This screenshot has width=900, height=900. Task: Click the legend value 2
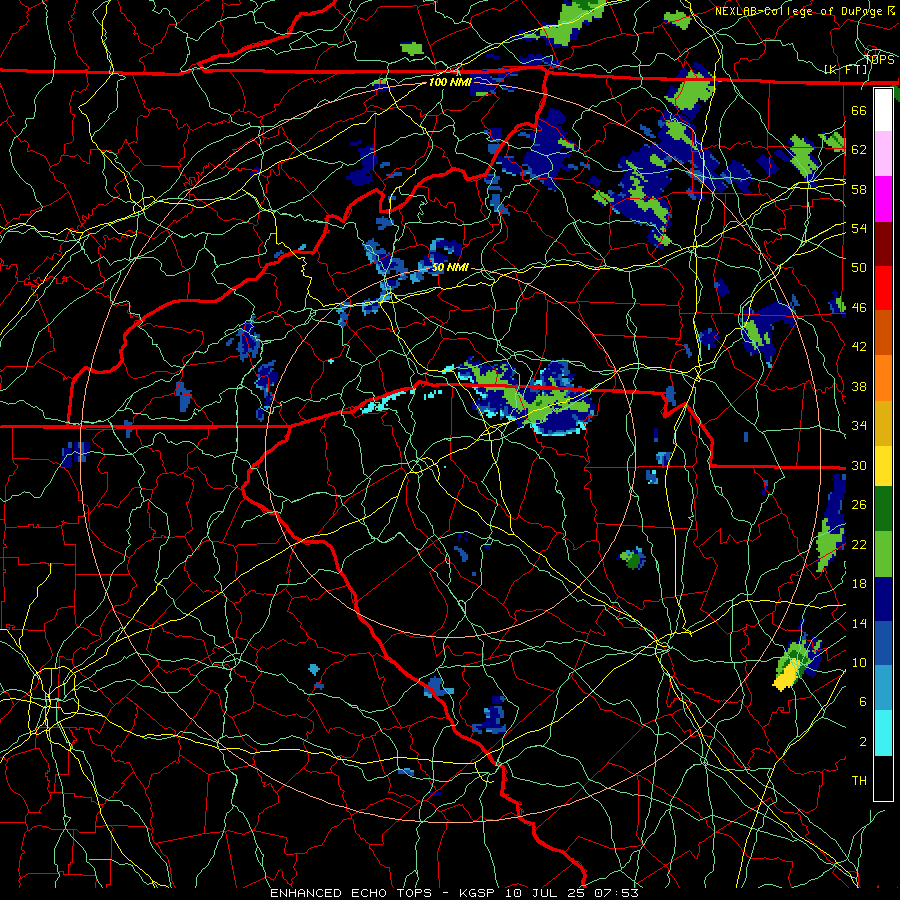tap(863, 742)
